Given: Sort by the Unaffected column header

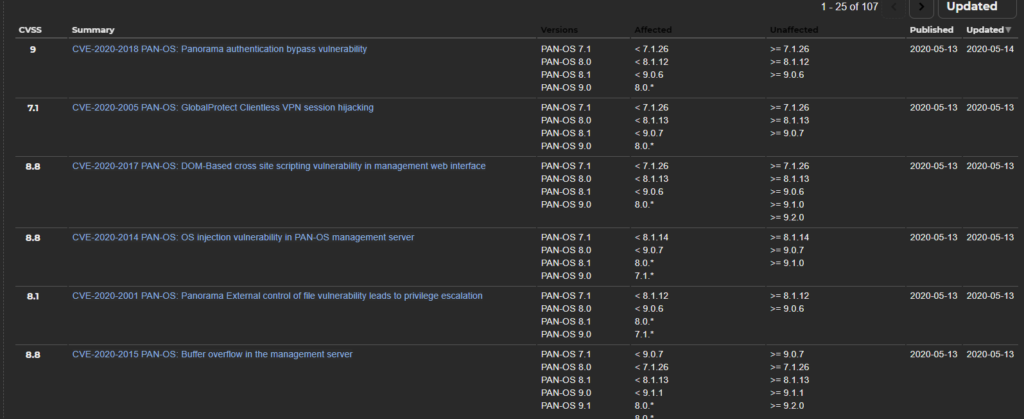Looking at the screenshot, I should [793, 30].
